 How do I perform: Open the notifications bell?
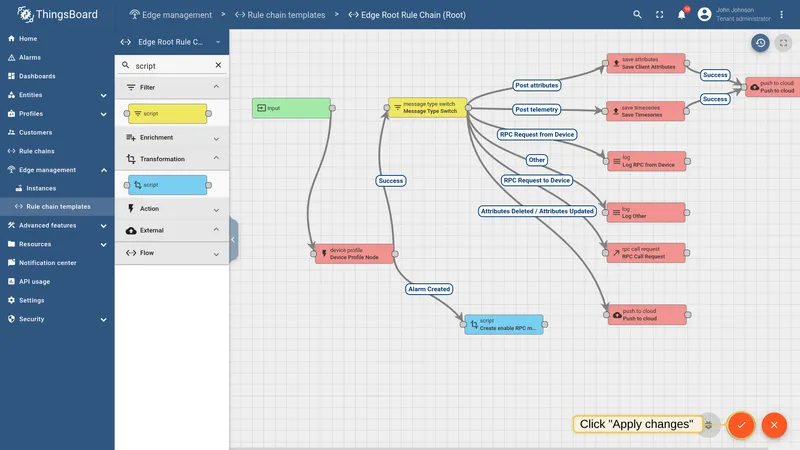(682, 14)
